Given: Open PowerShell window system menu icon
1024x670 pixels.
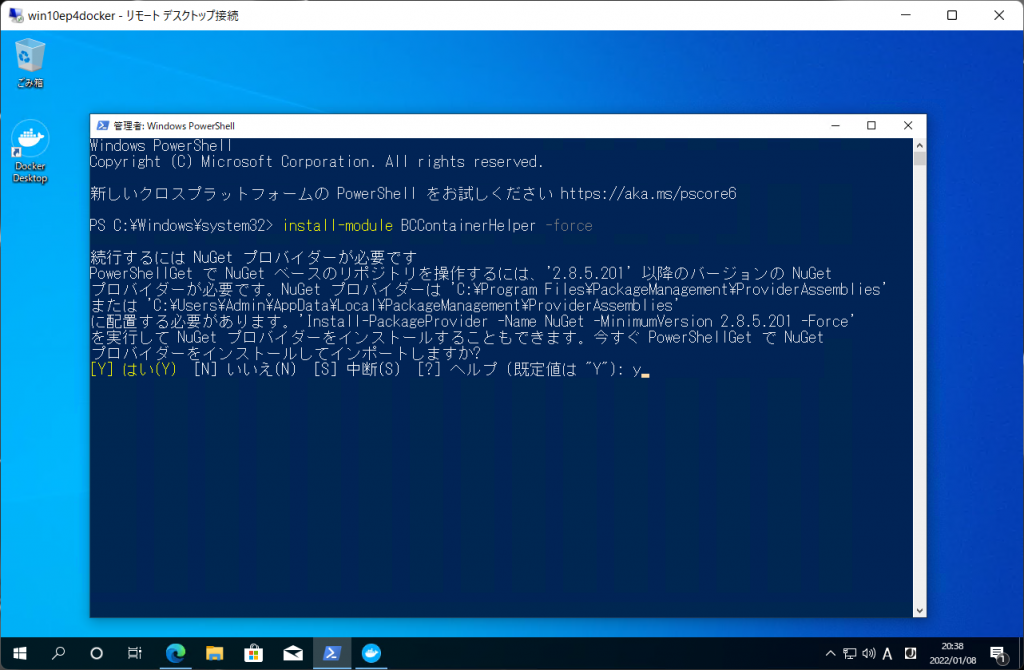Looking at the screenshot, I should click(x=103, y=126).
